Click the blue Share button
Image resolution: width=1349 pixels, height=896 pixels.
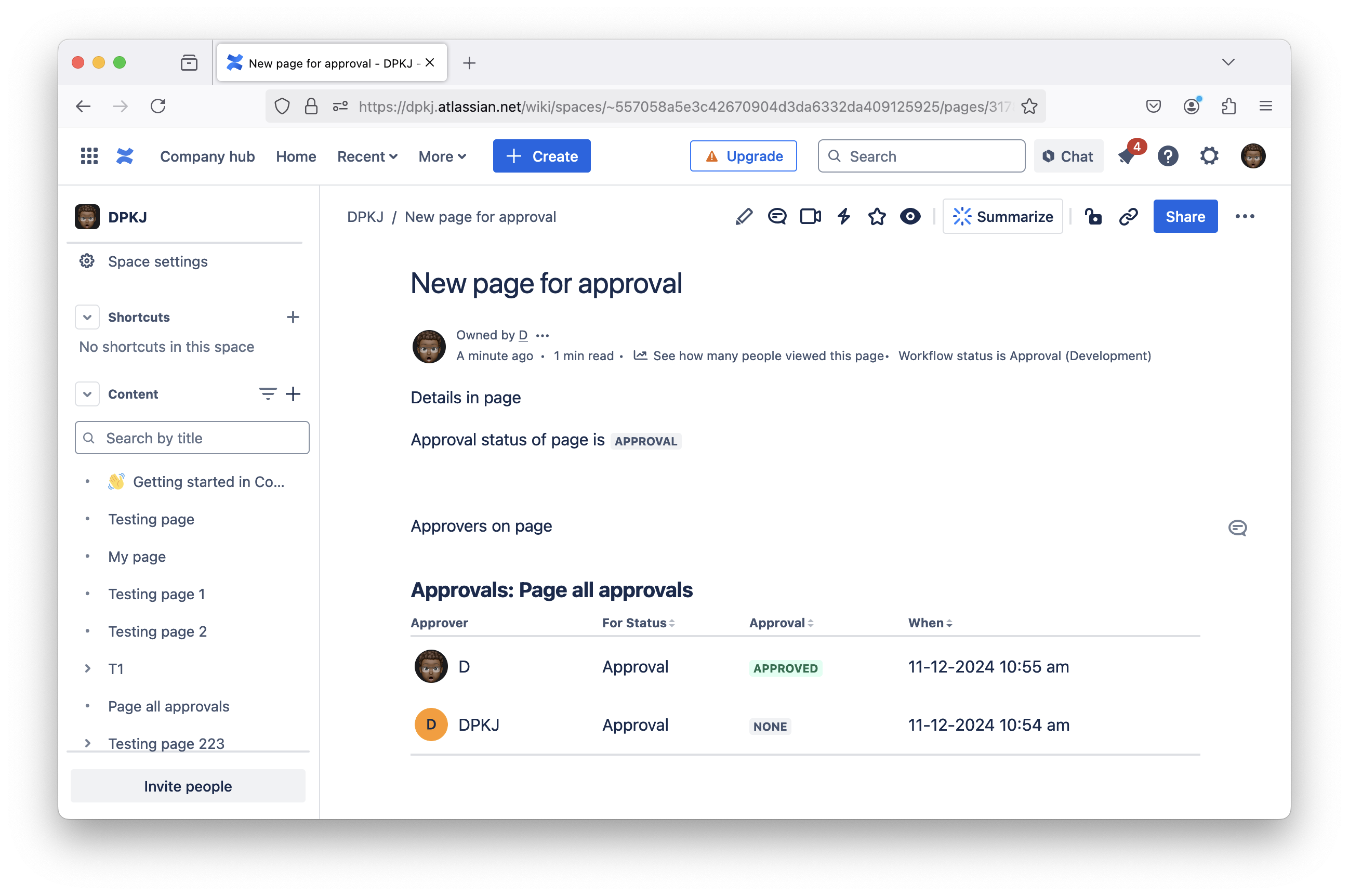click(x=1184, y=217)
